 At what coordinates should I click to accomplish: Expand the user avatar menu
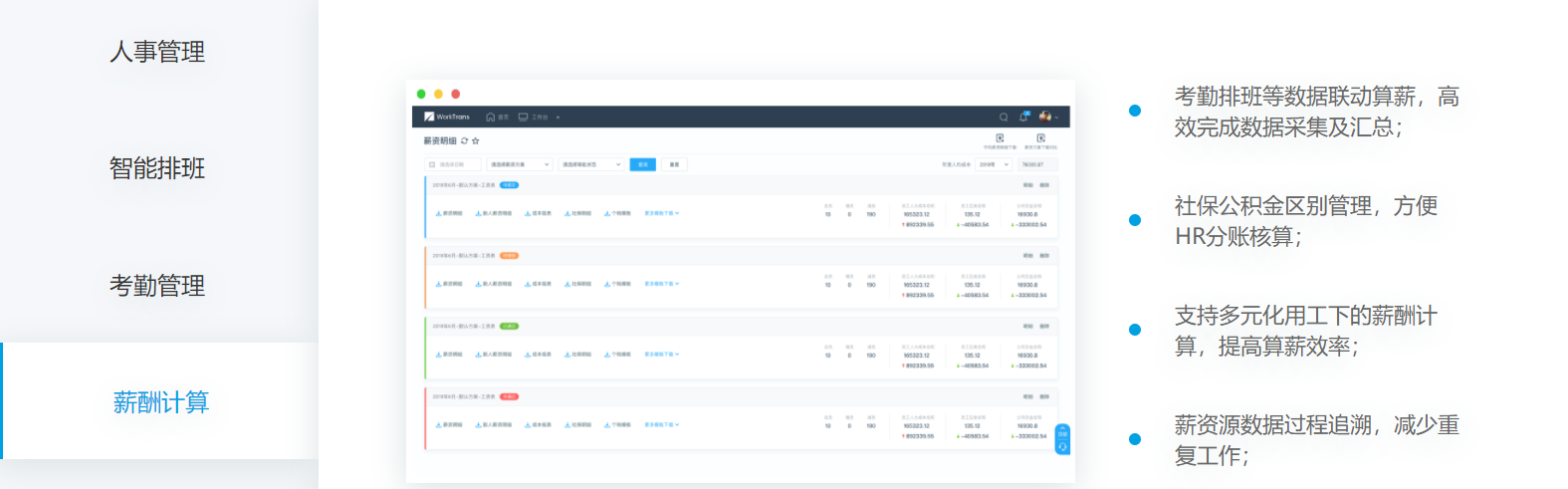tap(1047, 117)
